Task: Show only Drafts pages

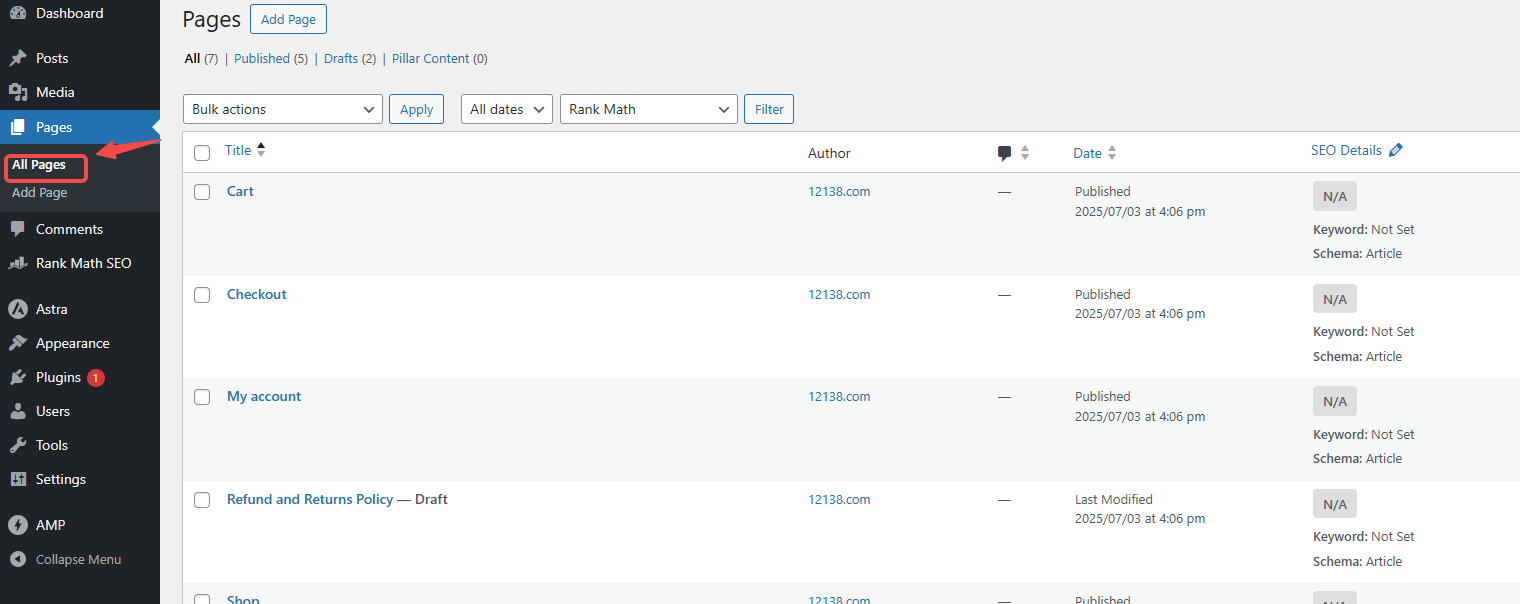Action: (341, 59)
